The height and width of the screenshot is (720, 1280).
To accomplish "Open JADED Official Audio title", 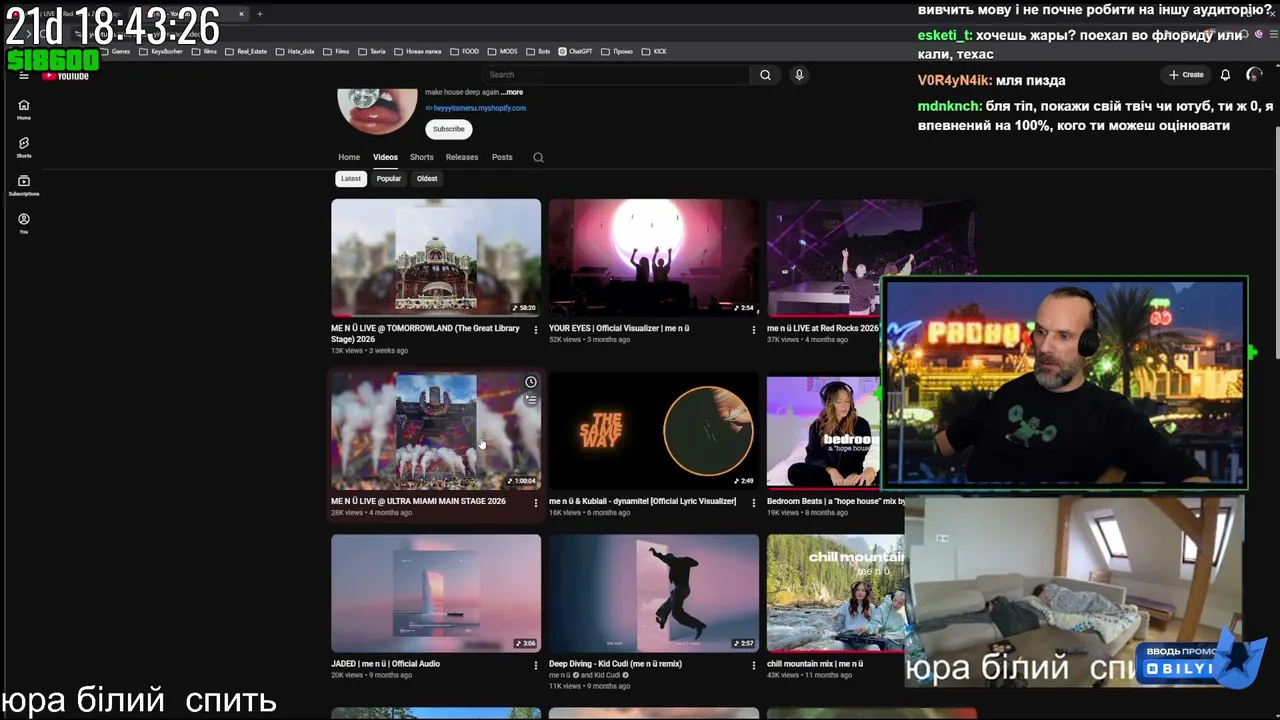I will (385, 664).
